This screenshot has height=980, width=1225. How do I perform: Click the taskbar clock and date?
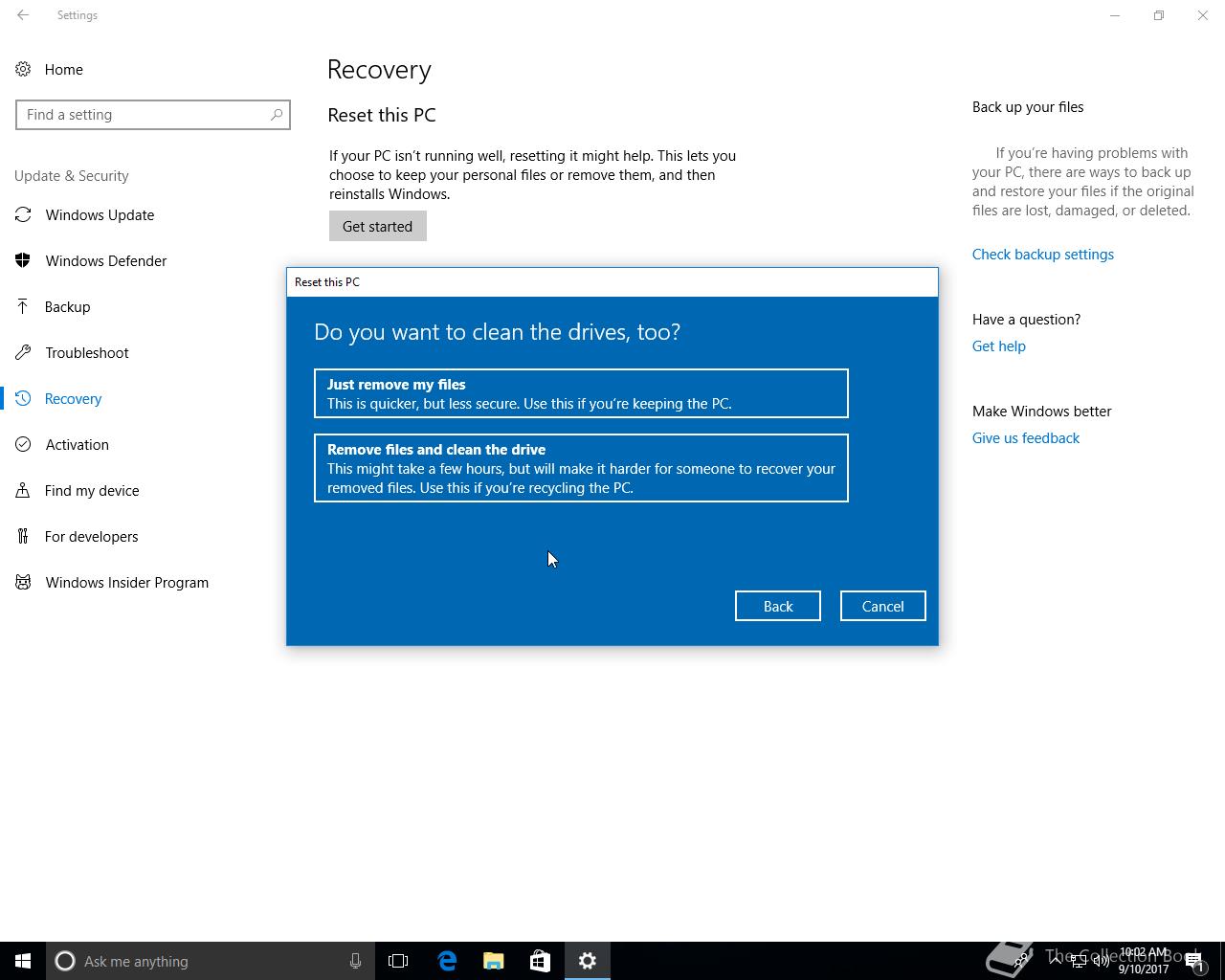[x=1144, y=961]
